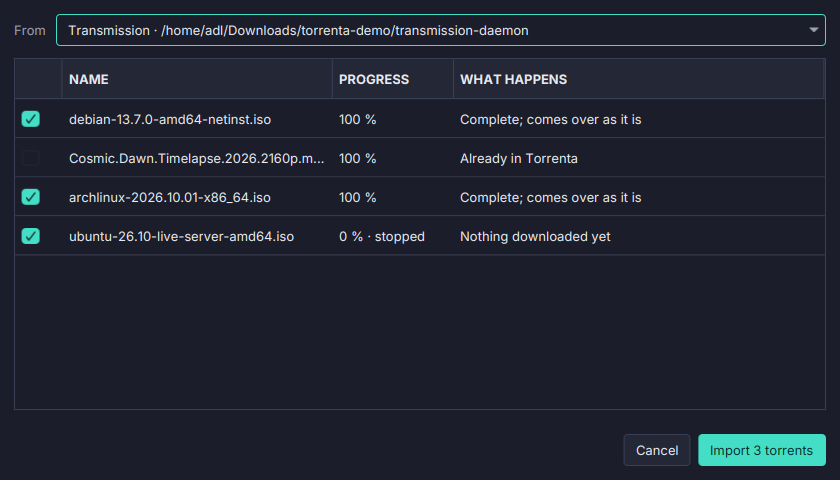Uncheck the debian-13.7.0-amd64-netinst.iso checkbox
This screenshot has height=480, width=840.
pyautogui.click(x=31, y=119)
